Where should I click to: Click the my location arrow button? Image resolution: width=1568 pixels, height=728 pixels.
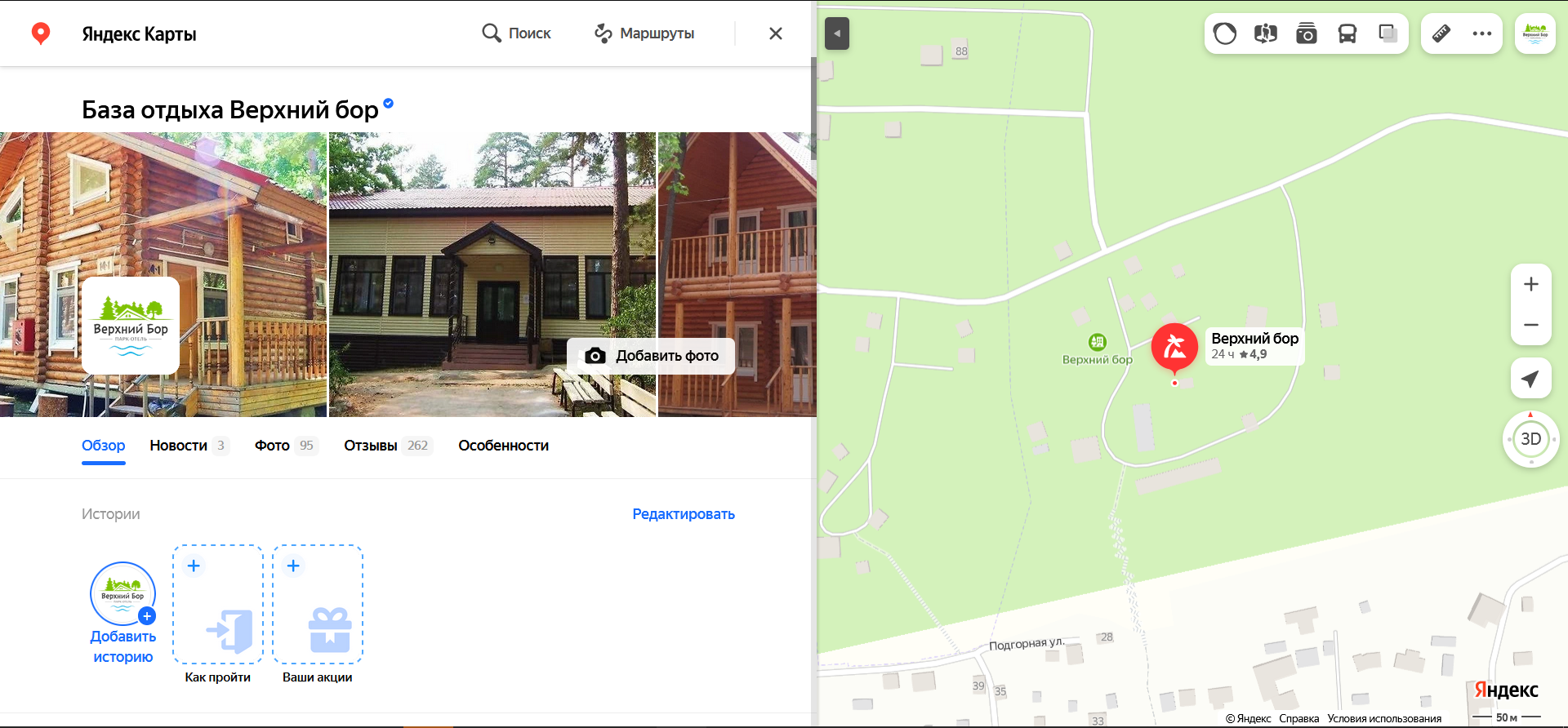(1530, 379)
